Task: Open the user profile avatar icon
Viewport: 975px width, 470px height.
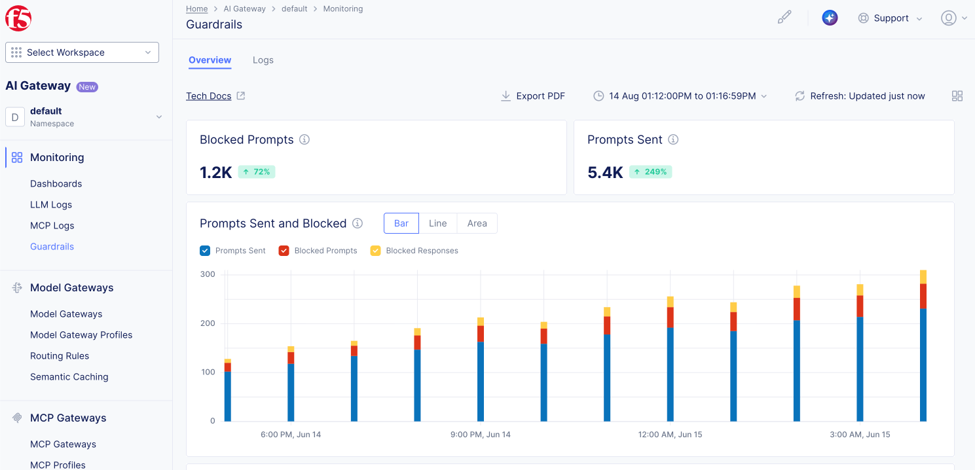Action: [x=948, y=18]
